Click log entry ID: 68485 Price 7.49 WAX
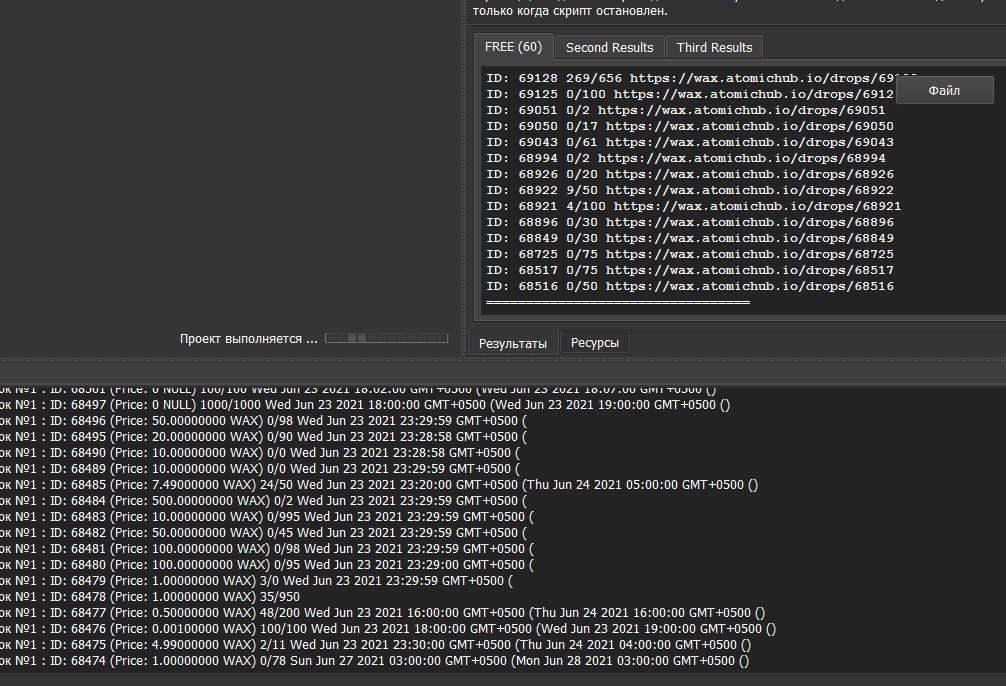1006x686 pixels. (379, 485)
